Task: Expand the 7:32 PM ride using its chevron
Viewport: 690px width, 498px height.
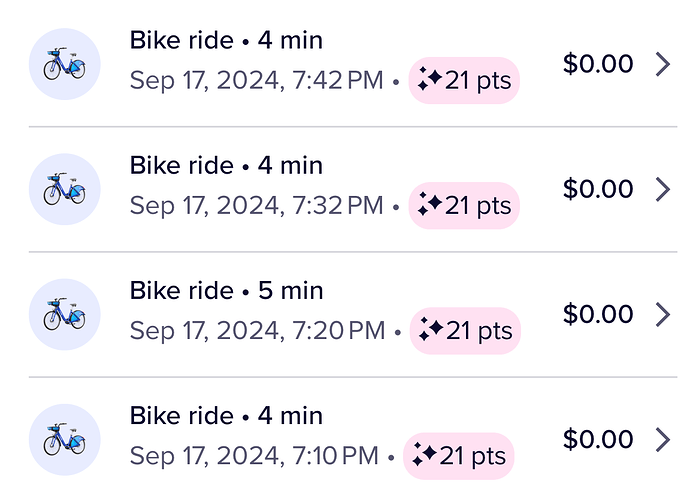Action: [662, 190]
